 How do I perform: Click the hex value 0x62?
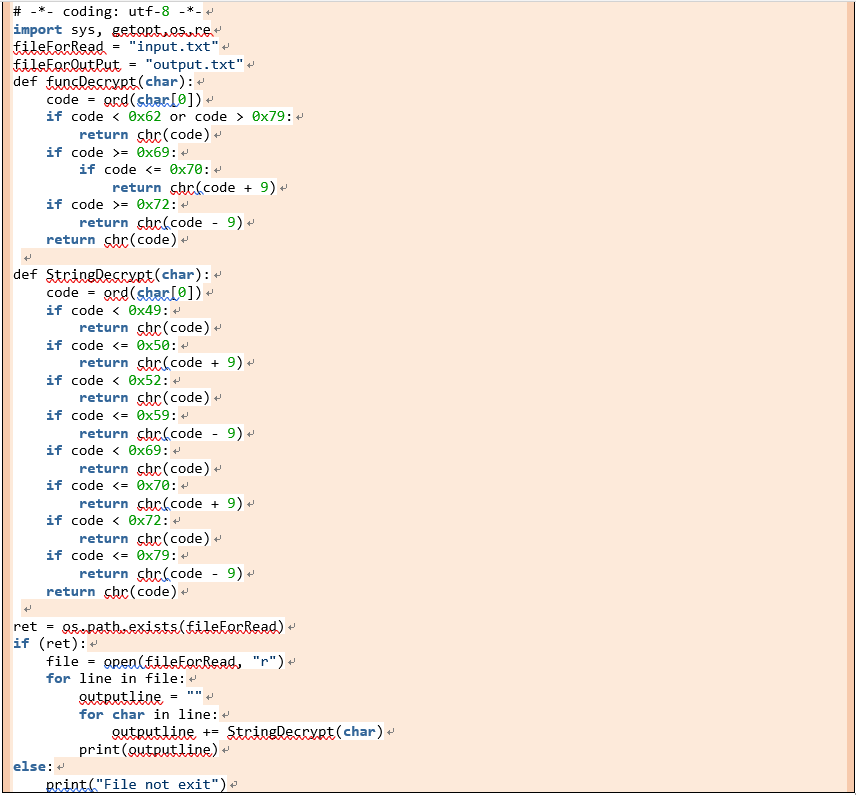pyautogui.click(x=144, y=117)
